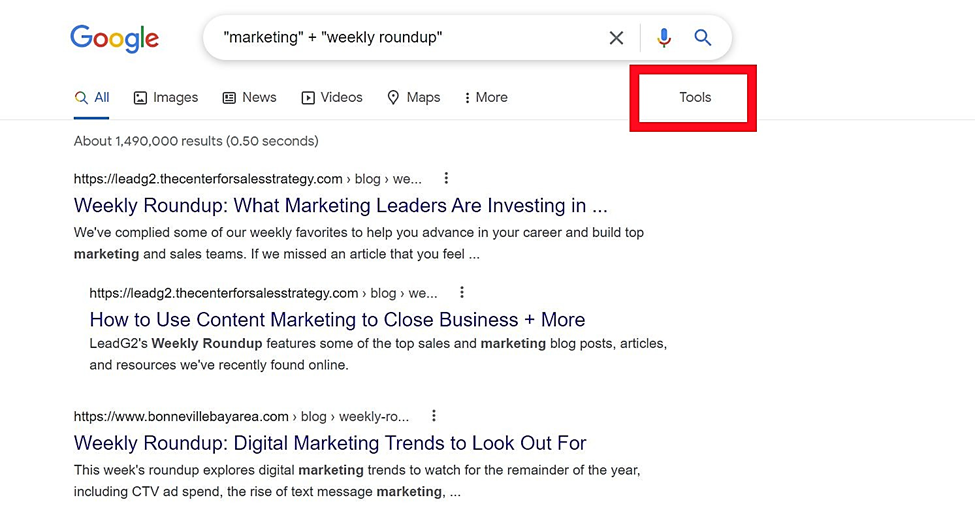Expand the More search options menu
Screen dimensions: 975x517
[486, 98]
